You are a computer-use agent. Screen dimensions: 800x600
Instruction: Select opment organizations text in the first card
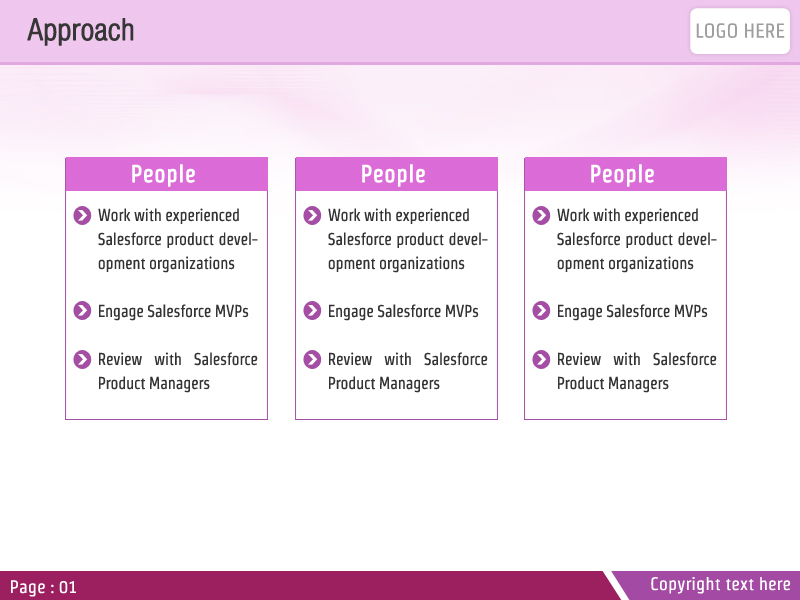166,264
